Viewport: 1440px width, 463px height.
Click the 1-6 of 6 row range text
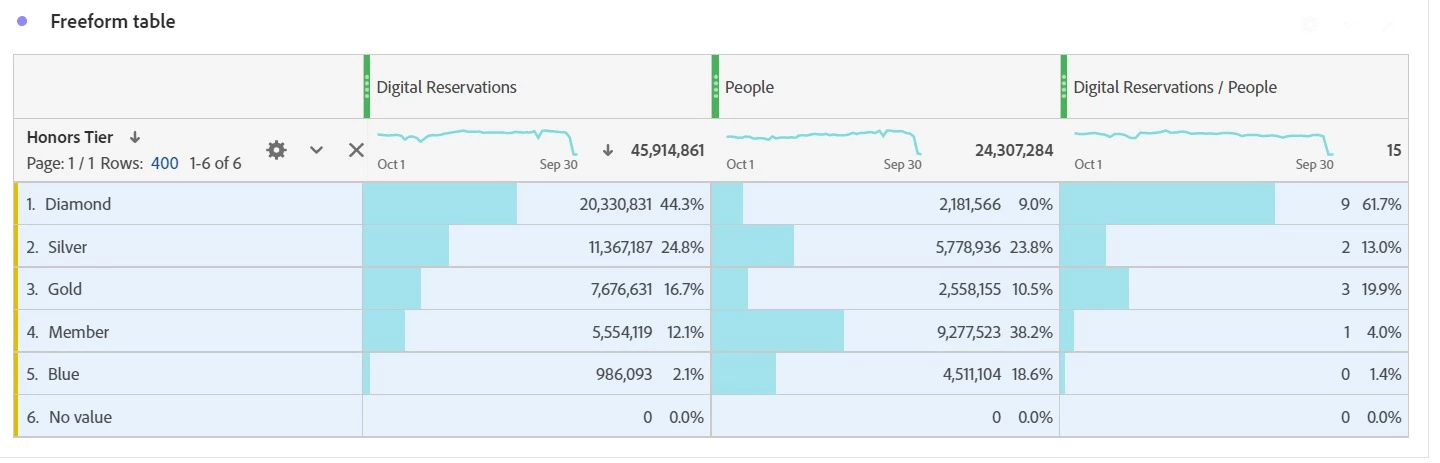pos(215,163)
